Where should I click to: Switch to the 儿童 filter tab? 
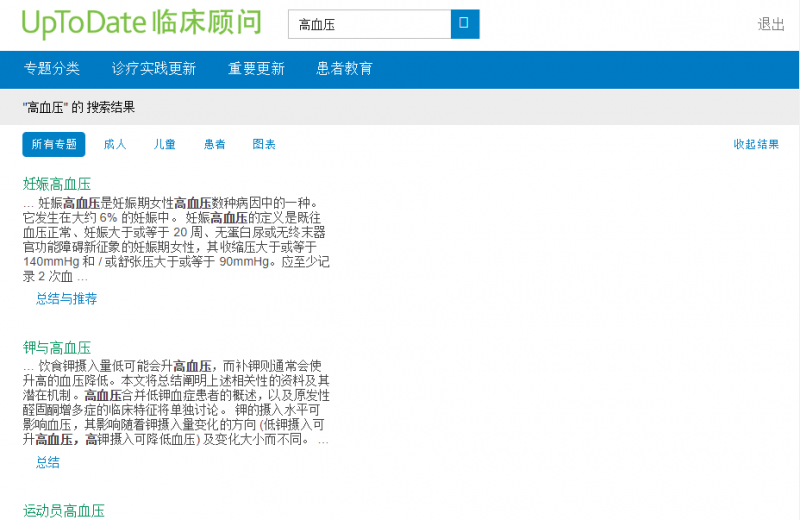(165, 144)
